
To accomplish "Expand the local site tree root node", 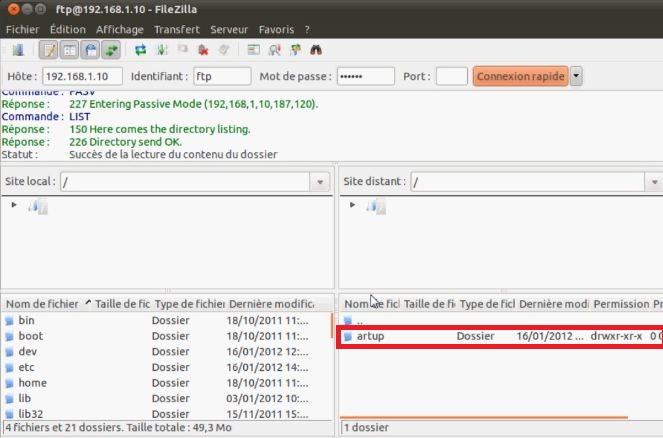I will 14,205.
